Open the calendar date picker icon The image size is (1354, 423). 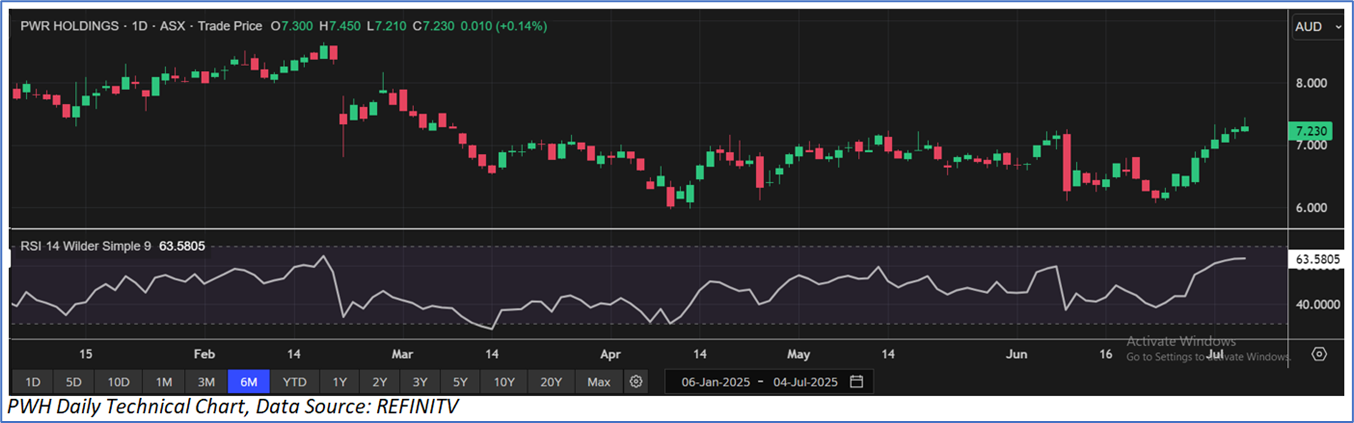pyautogui.click(x=856, y=382)
